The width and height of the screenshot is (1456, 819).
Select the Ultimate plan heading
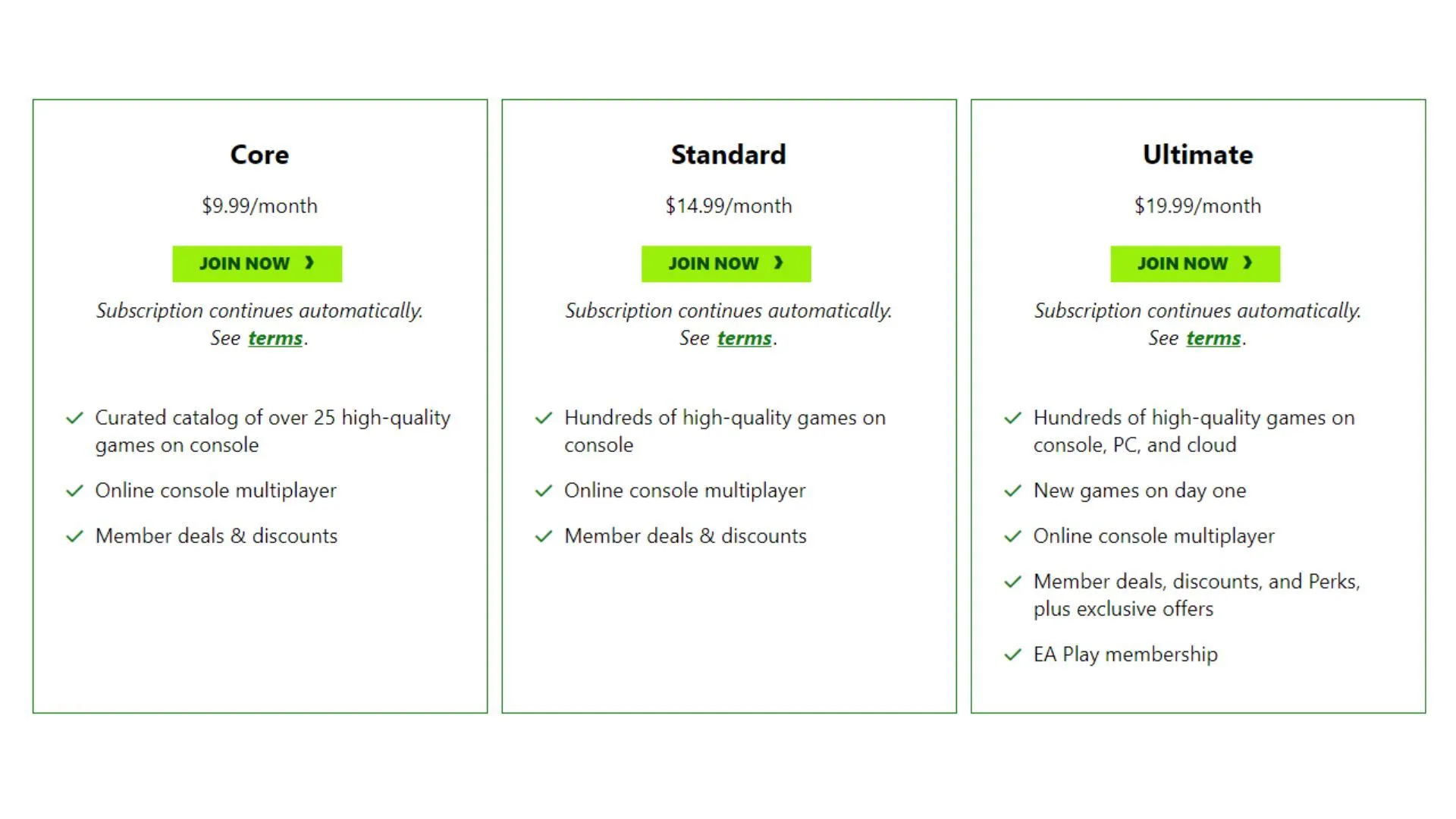[x=1197, y=155]
